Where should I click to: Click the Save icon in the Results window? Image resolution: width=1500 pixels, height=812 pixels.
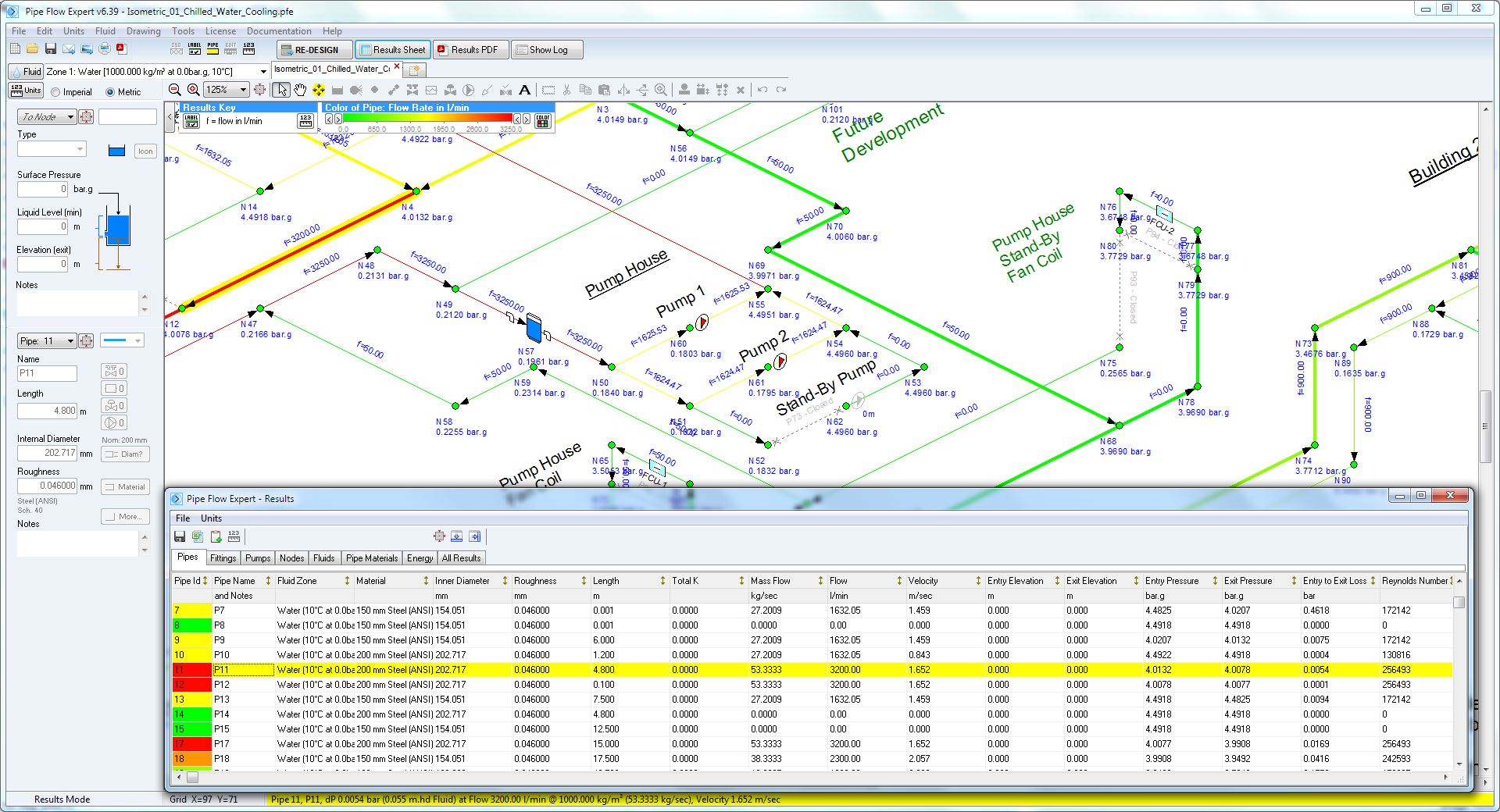coord(180,536)
